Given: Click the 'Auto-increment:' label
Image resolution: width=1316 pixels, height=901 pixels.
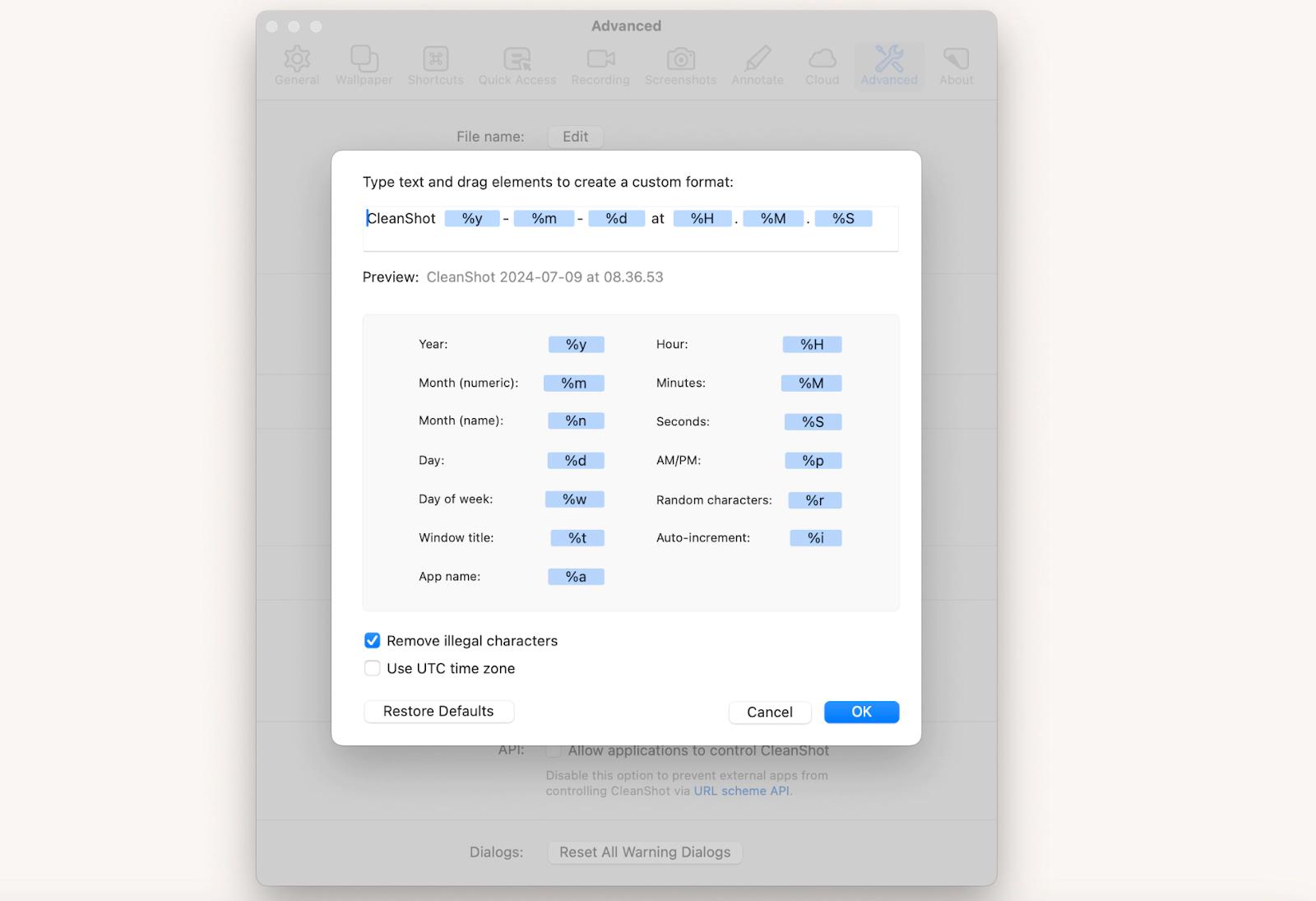Looking at the screenshot, I should click(703, 538).
